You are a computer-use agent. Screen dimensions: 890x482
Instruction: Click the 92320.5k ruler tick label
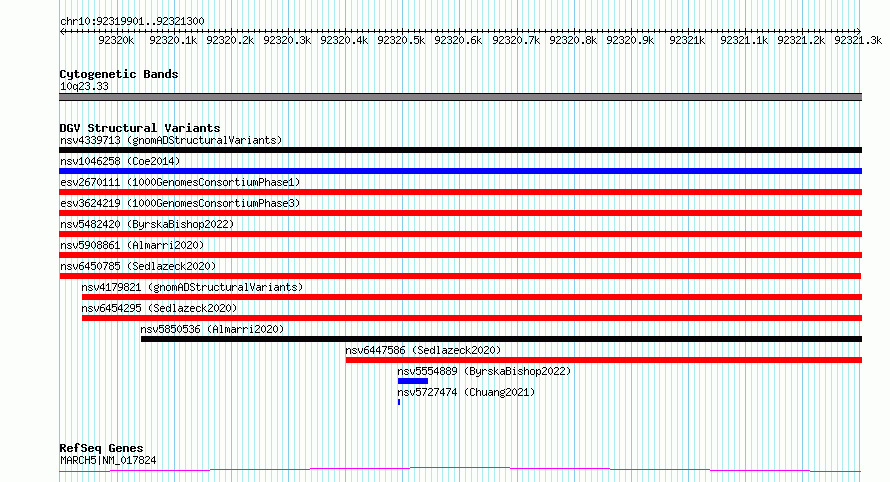click(x=401, y=40)
